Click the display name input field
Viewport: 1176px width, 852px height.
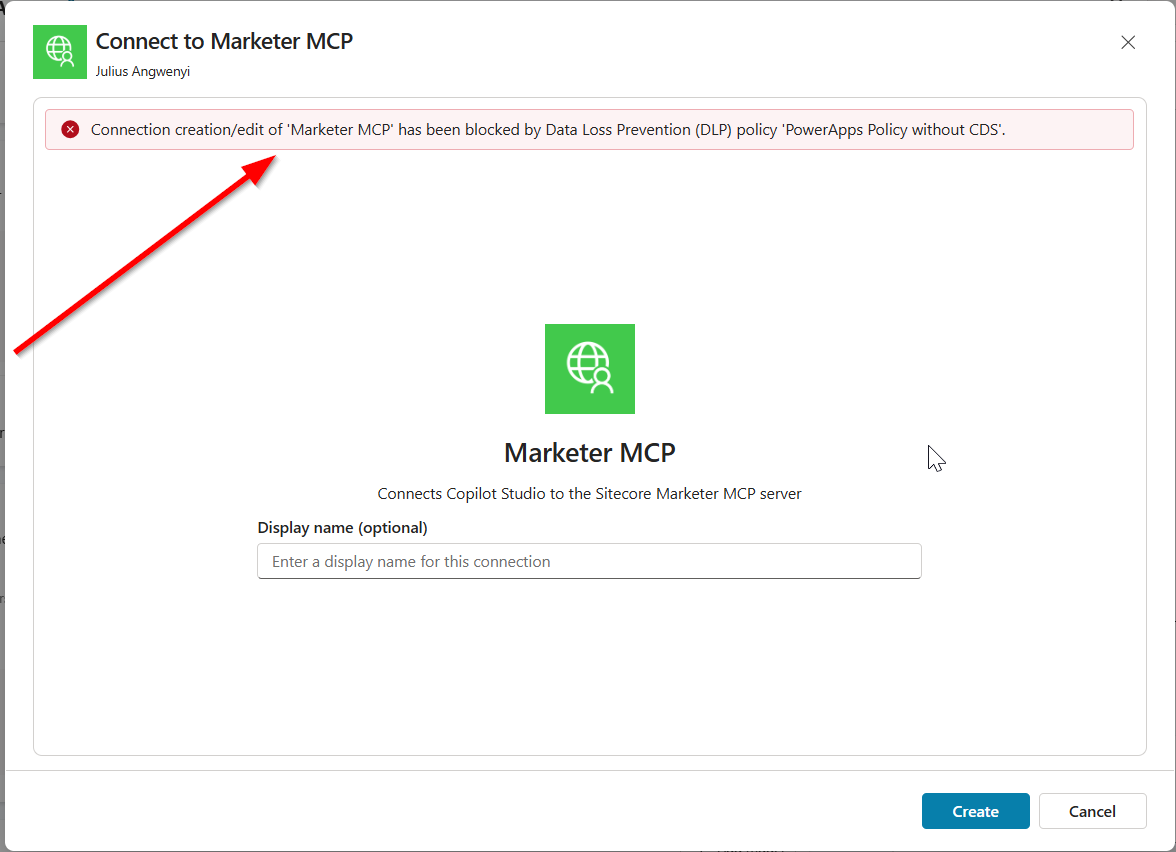coord(589,561)
